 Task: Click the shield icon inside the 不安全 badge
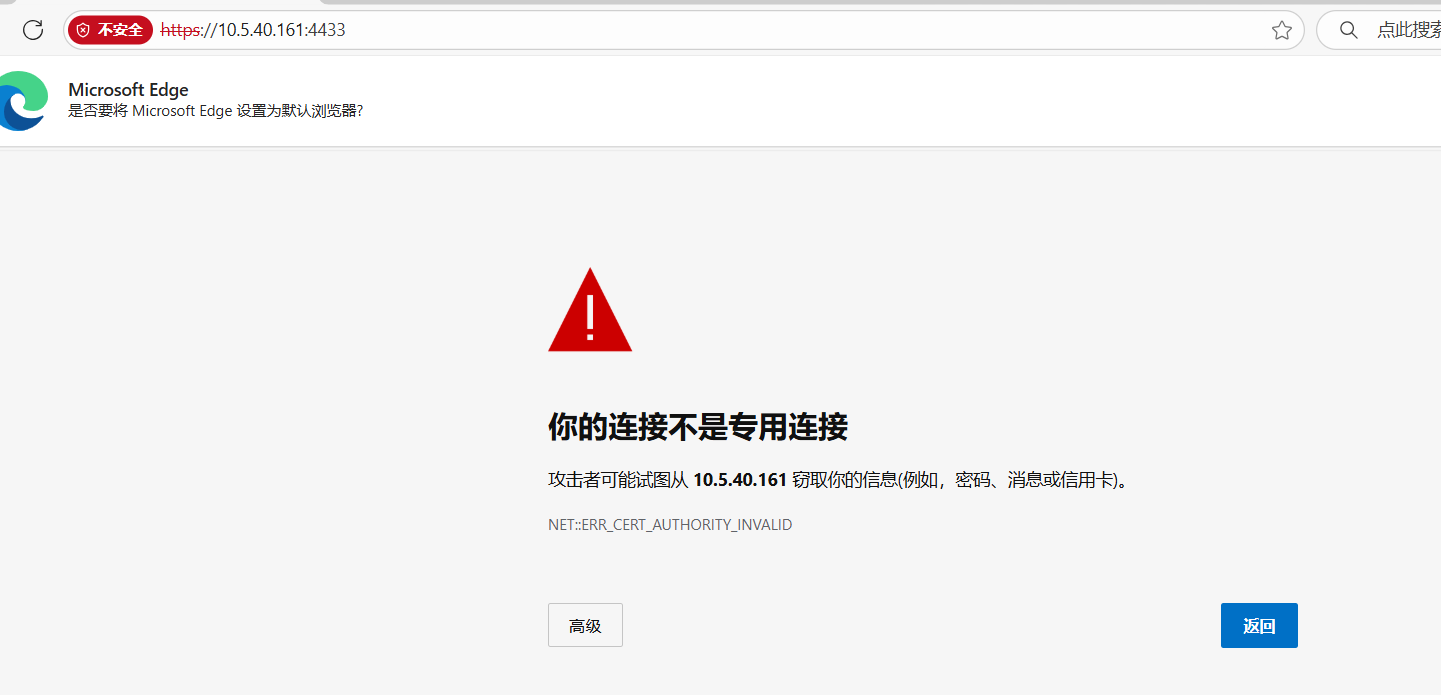[x=84, y=30]
